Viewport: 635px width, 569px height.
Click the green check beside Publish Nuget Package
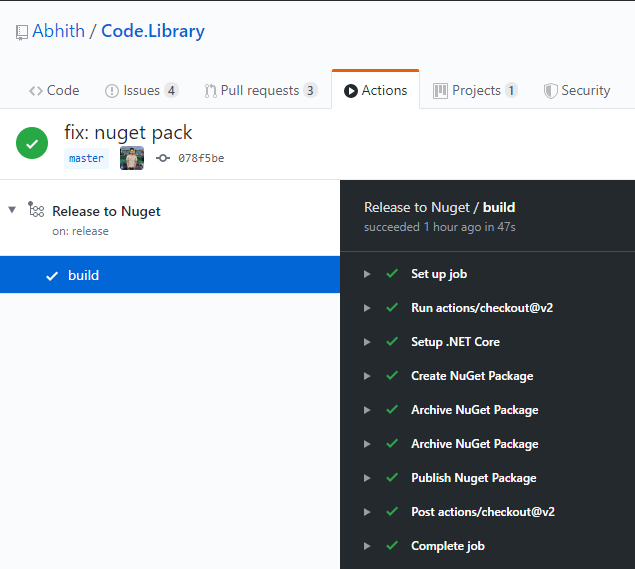[x=392, y=478]
